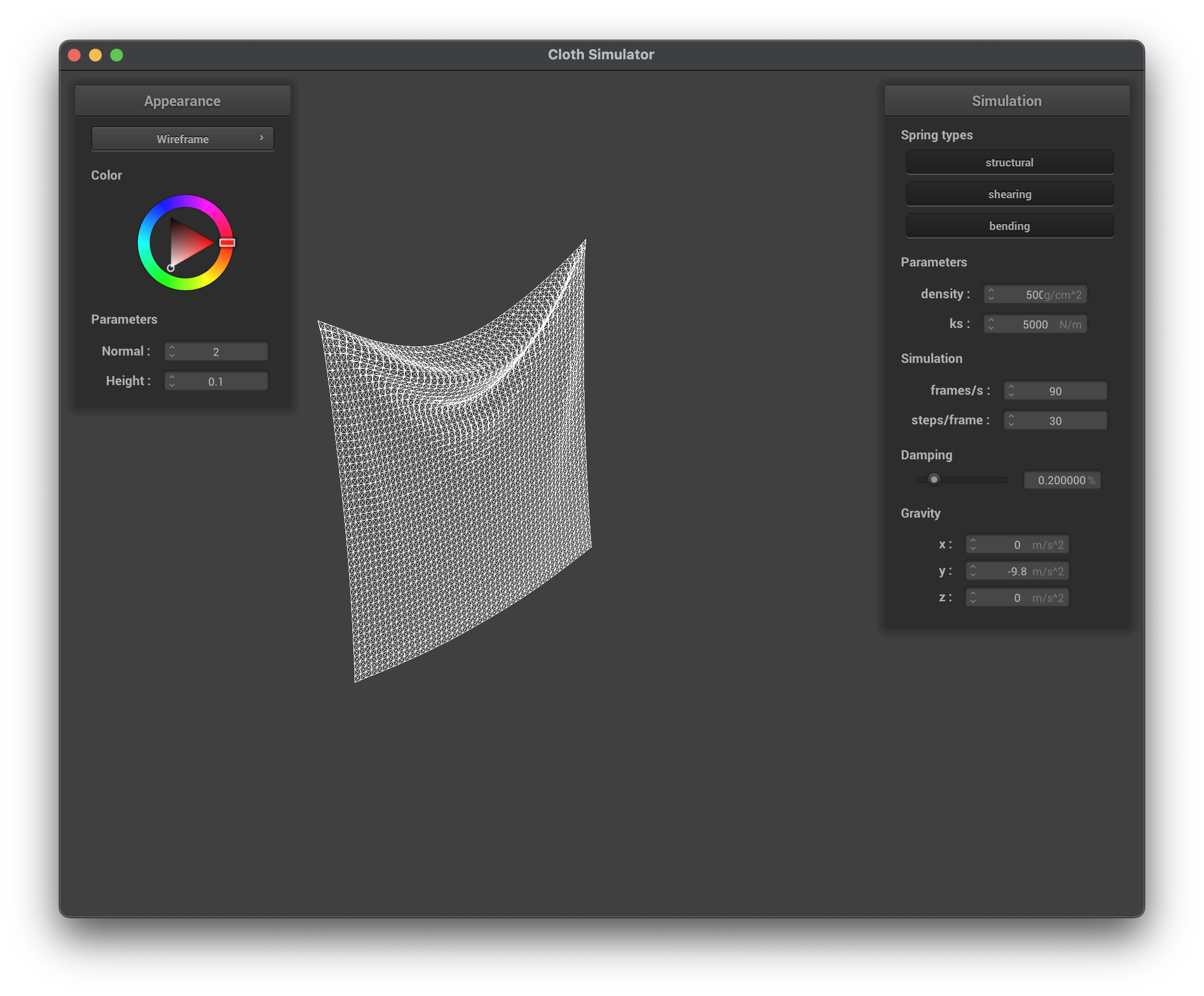The height and width of the screenshot is (996, 1204).
Task: Click the Normal stepper arrows
Action: [171, 351]
